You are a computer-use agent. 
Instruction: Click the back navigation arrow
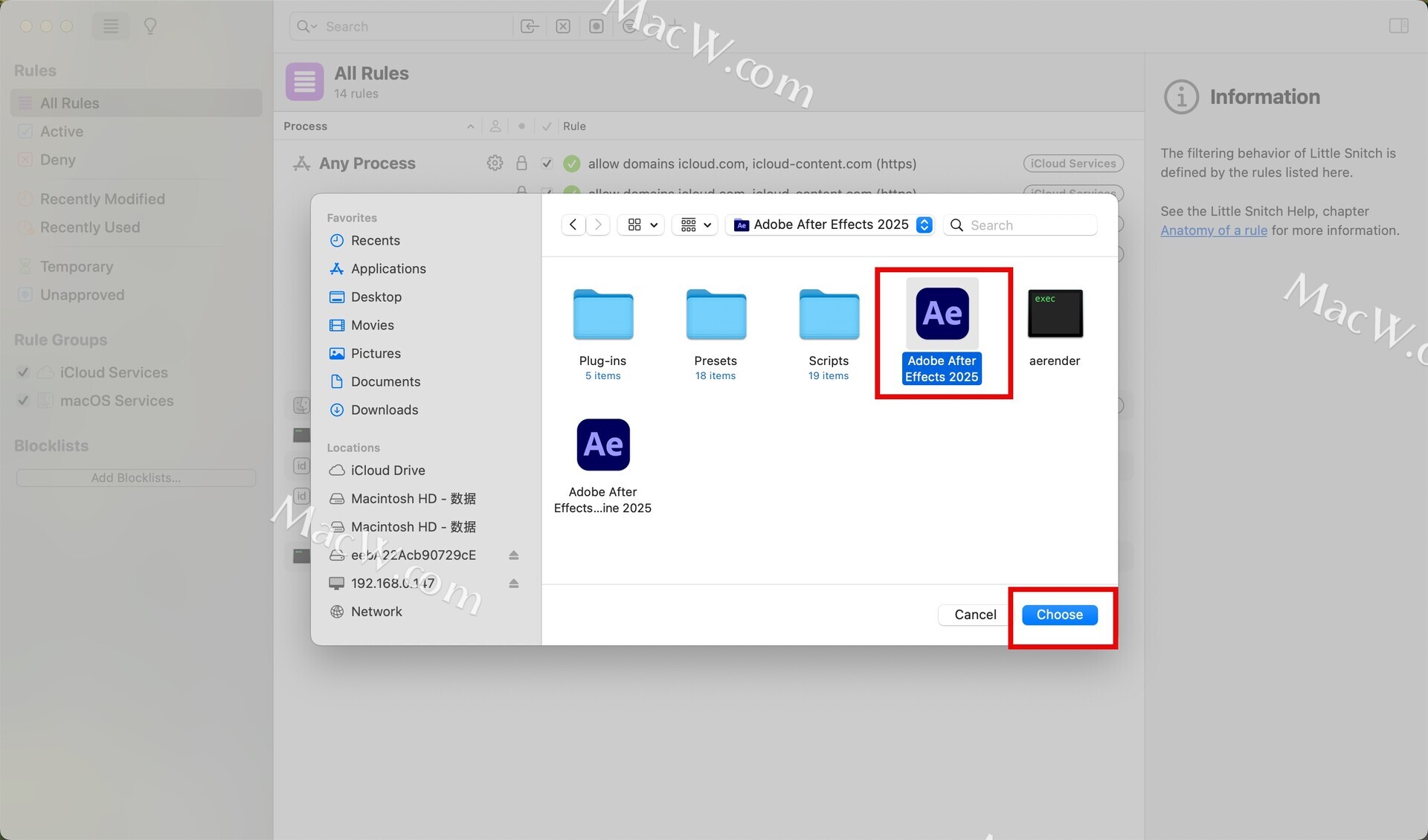573,224
